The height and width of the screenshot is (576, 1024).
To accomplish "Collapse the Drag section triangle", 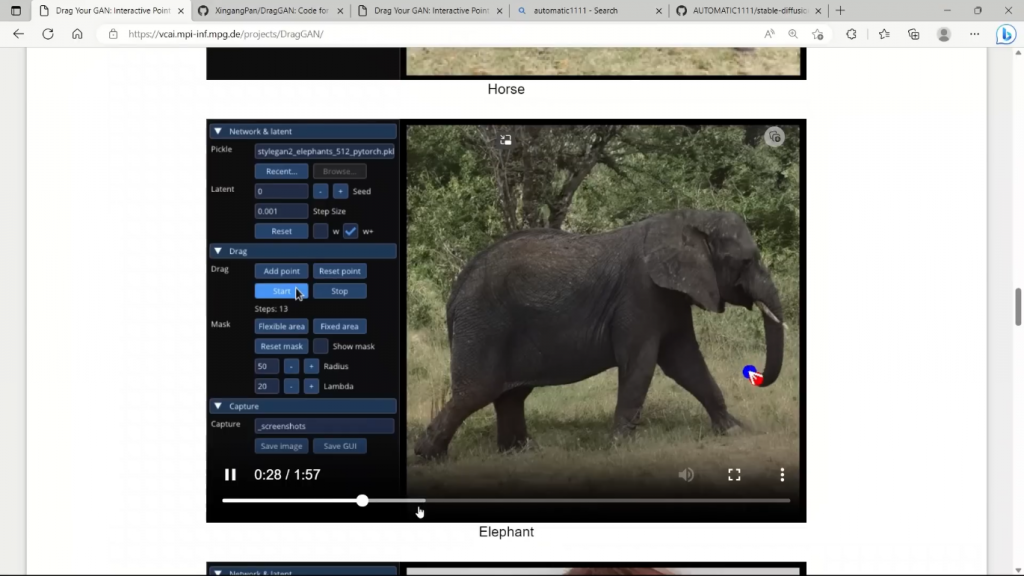I will tap(218, 251).
